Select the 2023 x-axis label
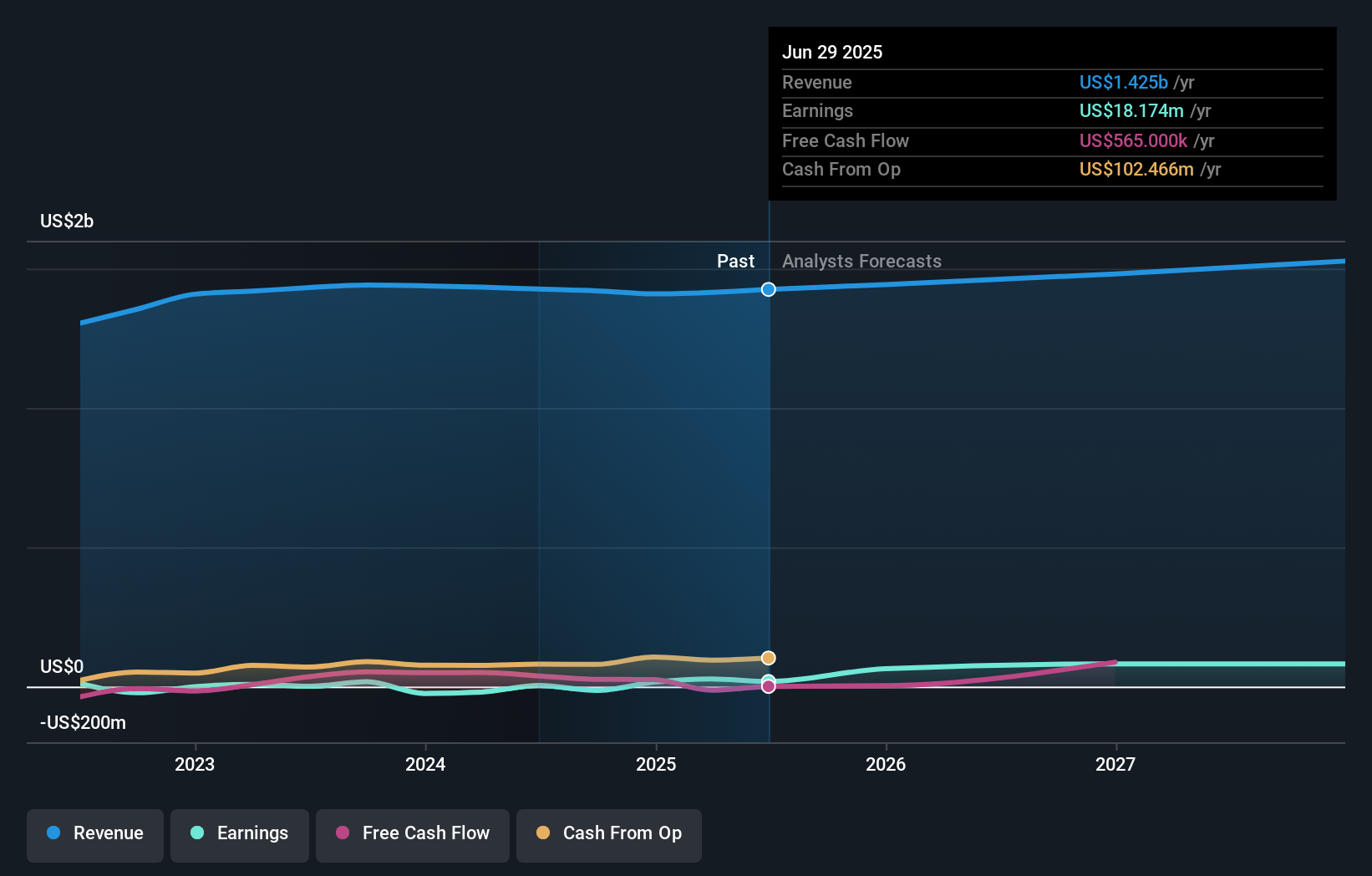Viewport: 1372px width, 876px height. tap(195, 764)
